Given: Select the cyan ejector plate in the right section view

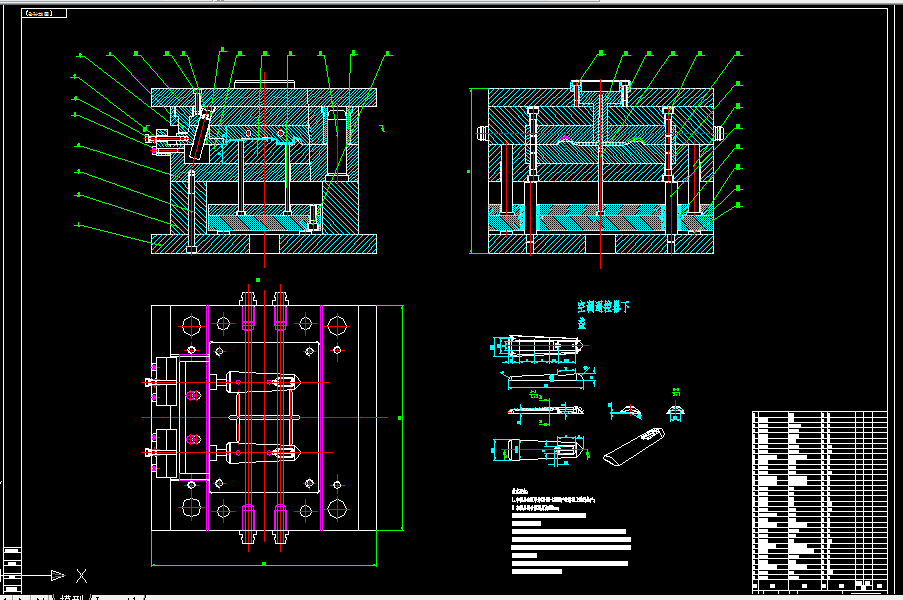Looking at the screenshot, I should [601, 217].
